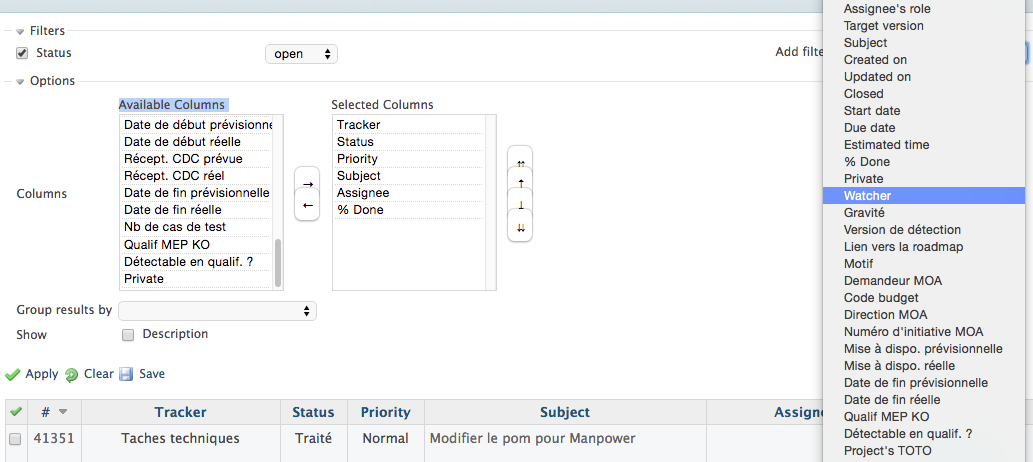The image size is (1033, 462).
Task: Open the Status 'open' dropdown
Action: 301,54
